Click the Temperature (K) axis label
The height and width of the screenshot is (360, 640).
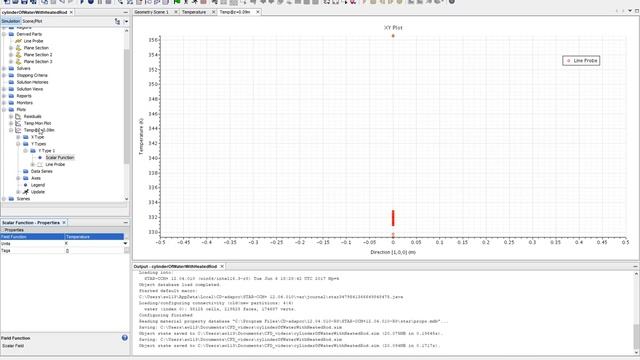[x=141, y=136]
